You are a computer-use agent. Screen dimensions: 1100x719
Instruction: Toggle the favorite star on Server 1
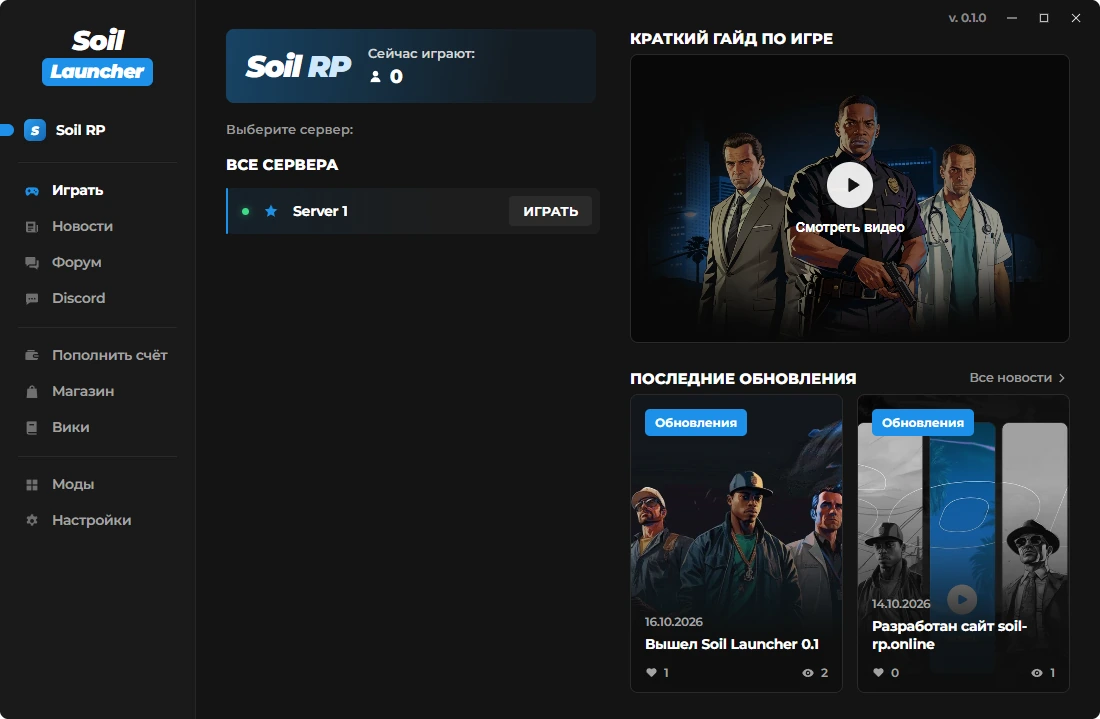coord(271,210)
